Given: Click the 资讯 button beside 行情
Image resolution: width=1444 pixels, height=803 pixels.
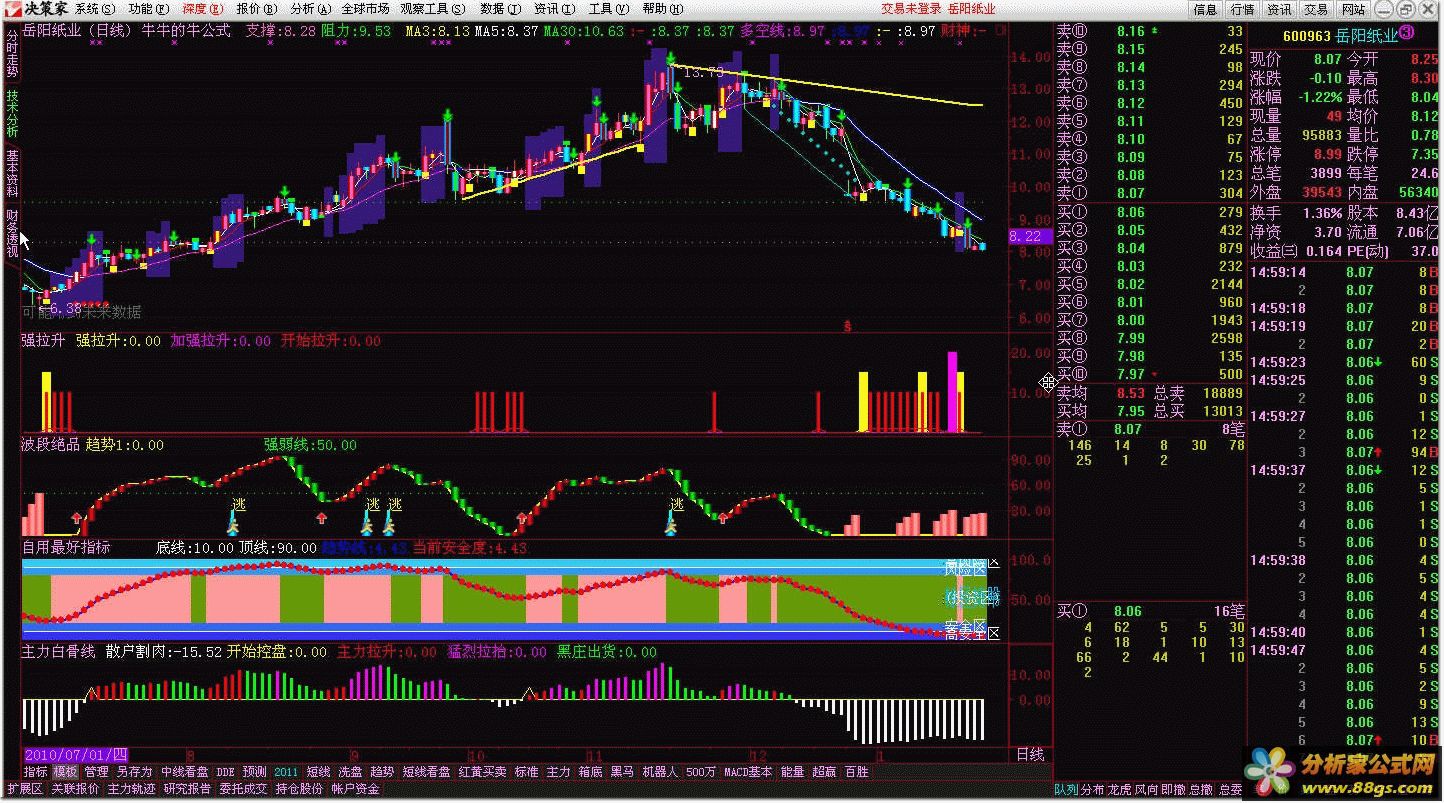Looking at the screenshot, I should tap(1279, 9).
